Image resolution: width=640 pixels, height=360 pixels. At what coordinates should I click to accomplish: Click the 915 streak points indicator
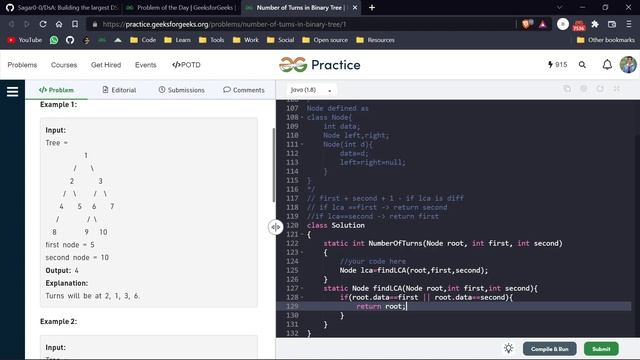557,64
